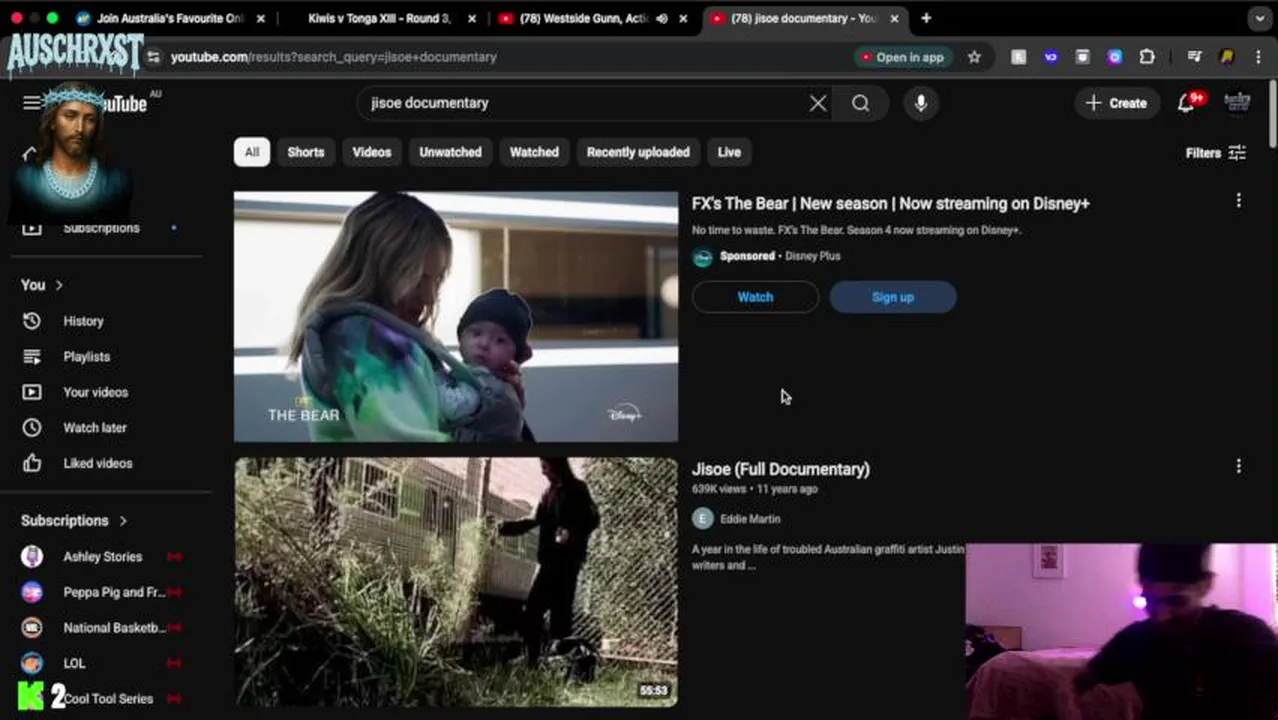Click the blue-purple VO extension icon

pyautogui.click(x=1050, y=57)
